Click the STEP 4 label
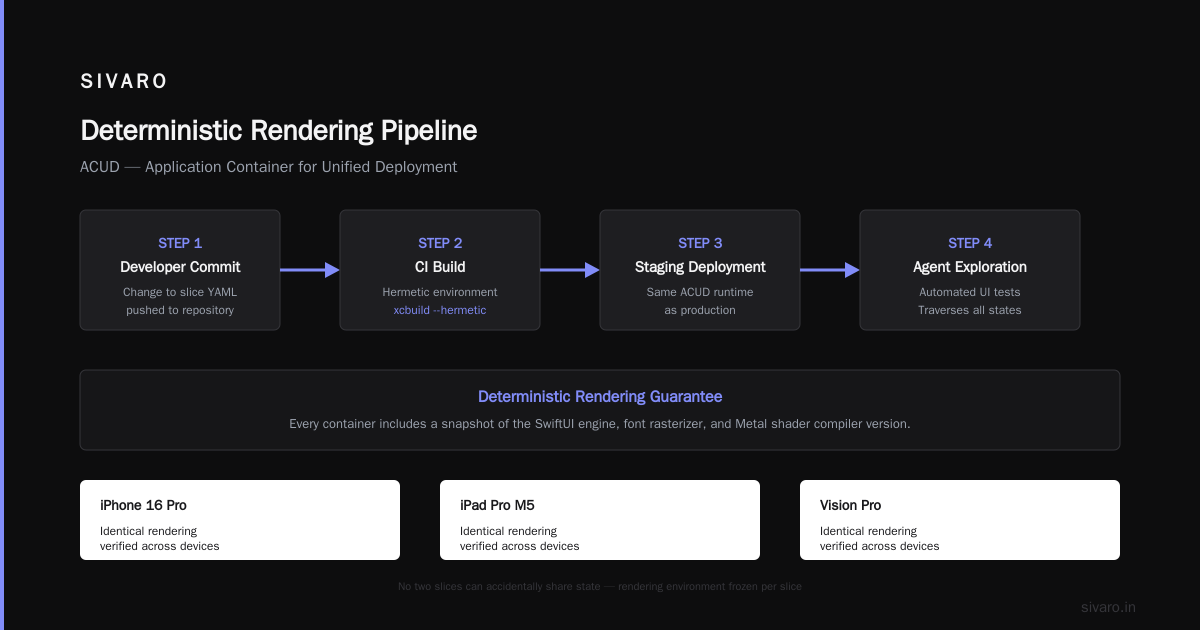The width and height of the screenshot is (1200, 630). (x=970, y=243)
